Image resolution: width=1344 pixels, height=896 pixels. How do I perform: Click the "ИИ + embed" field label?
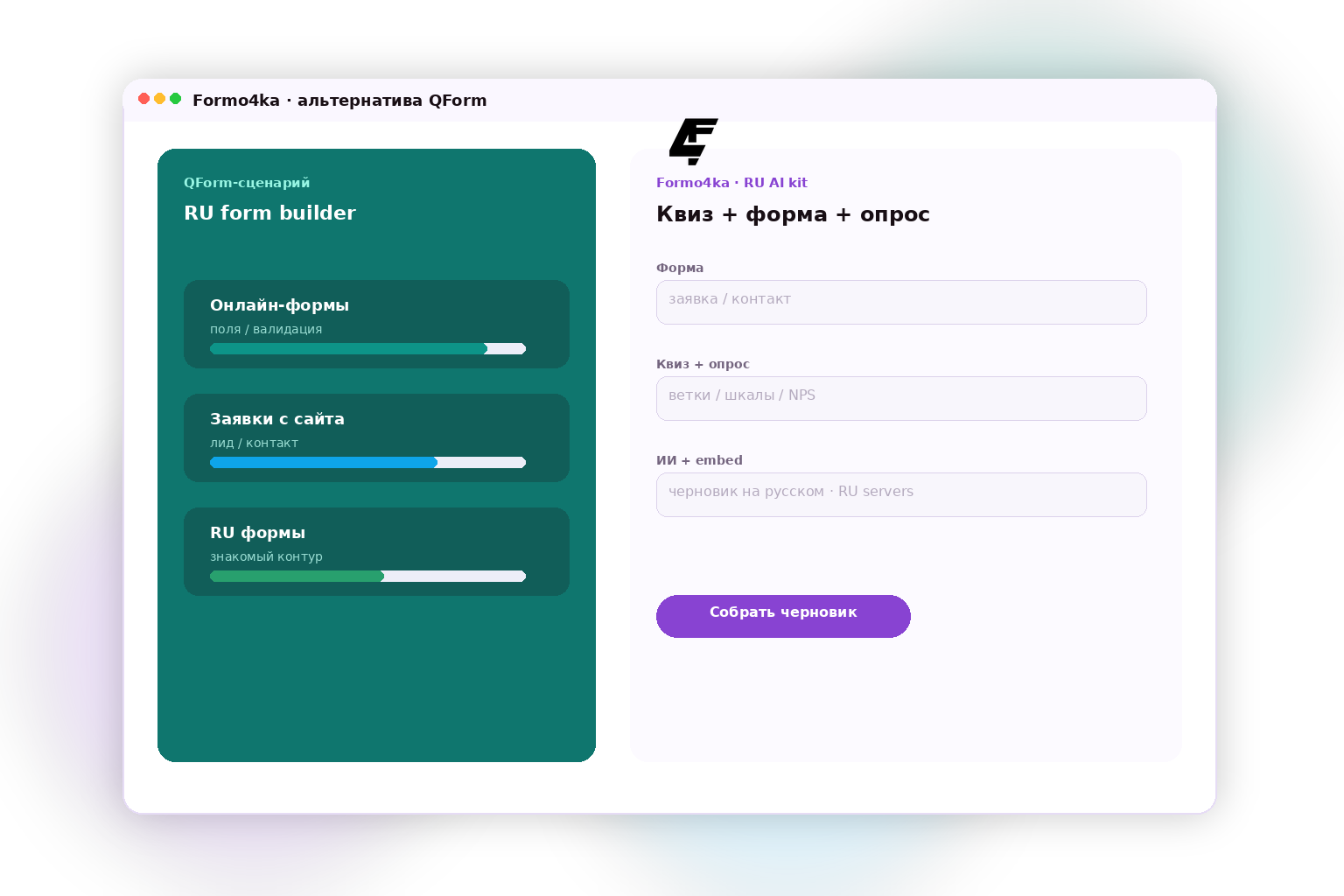699,460
